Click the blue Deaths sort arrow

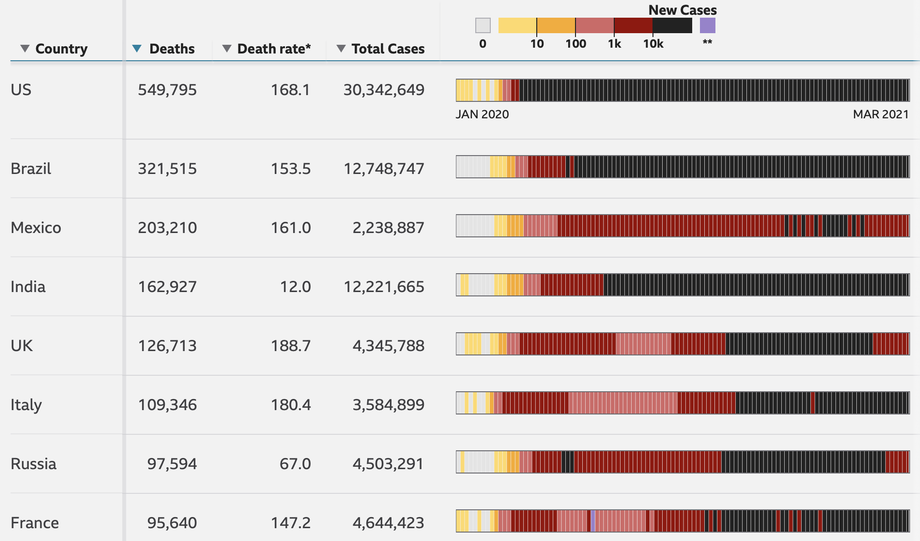point(137,49)
